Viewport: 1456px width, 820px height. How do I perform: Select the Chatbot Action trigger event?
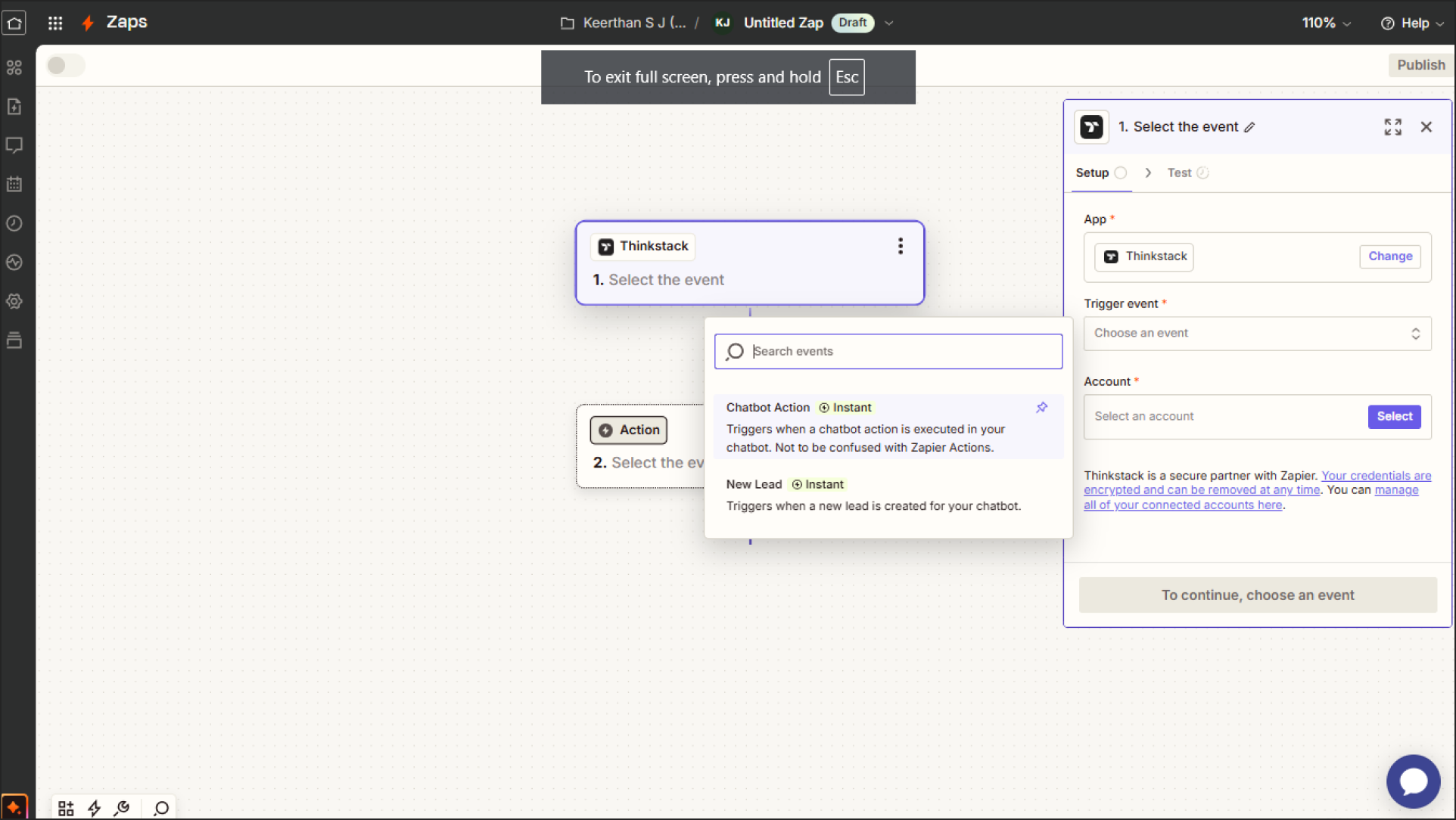point(888,427)
